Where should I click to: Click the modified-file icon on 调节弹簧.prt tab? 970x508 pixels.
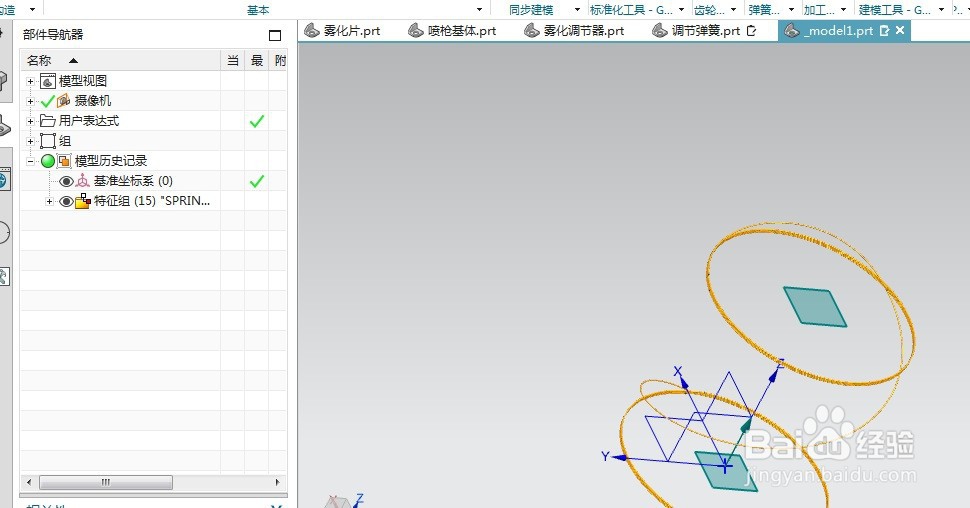(x=752, y=30)
